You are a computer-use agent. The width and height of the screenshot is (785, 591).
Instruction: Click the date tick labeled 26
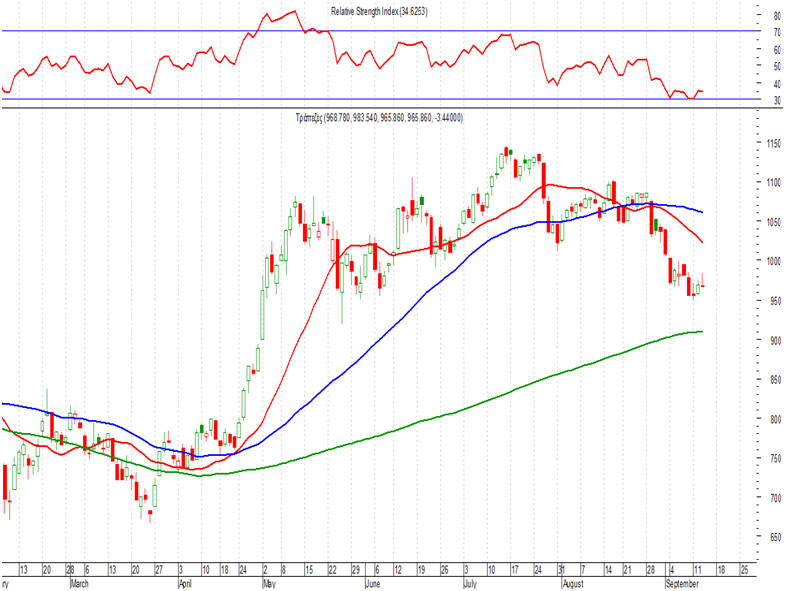(445, 570)
